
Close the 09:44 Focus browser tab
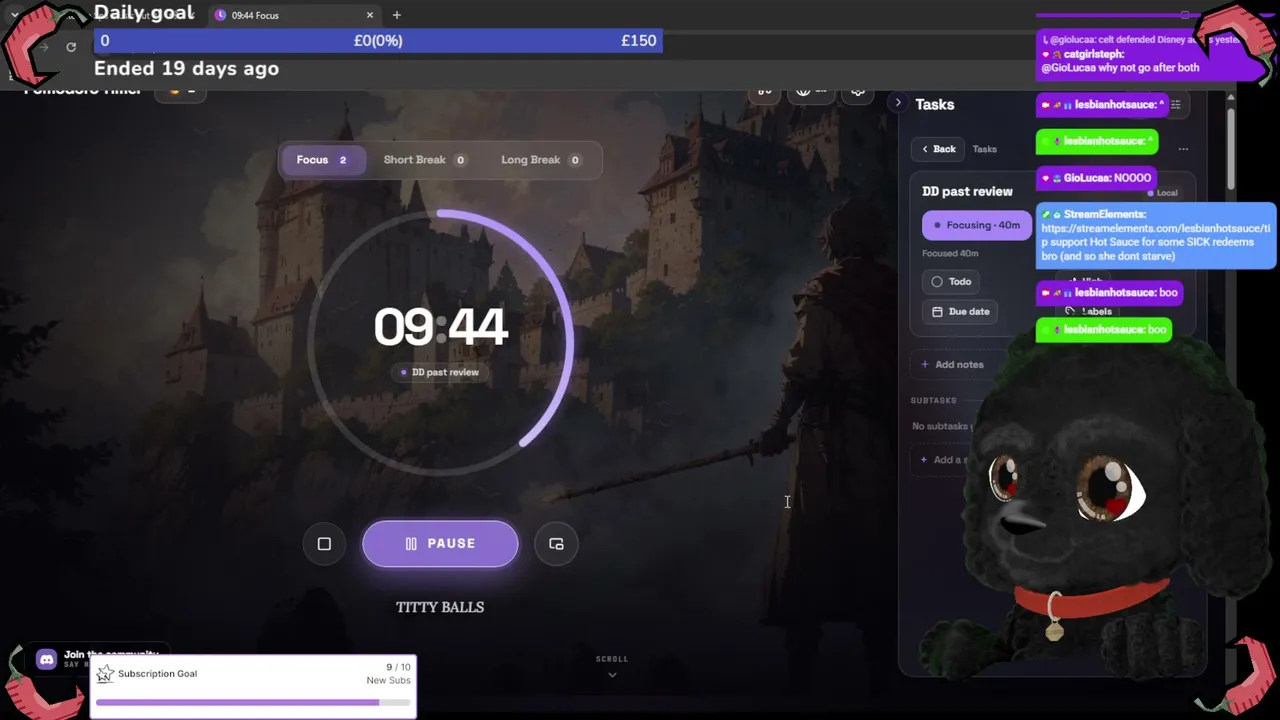tap(370, 15)
